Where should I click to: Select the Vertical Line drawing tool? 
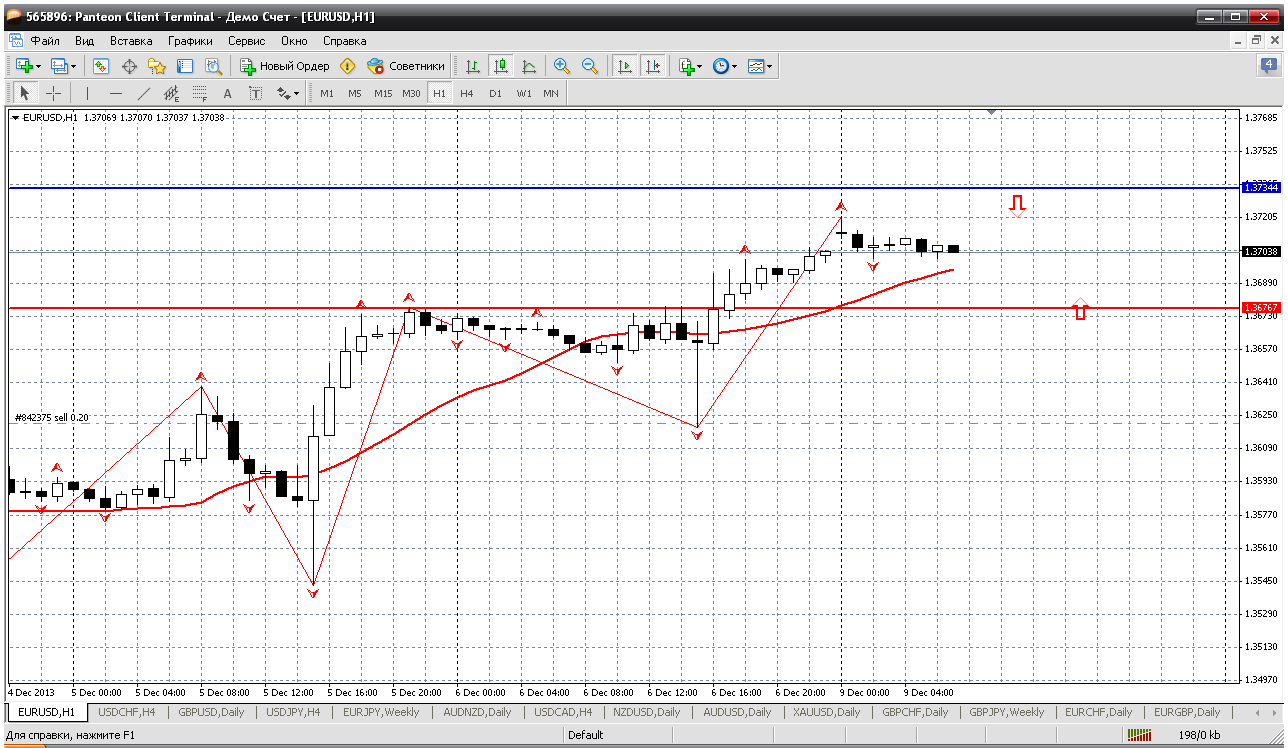[x=88, y=93]
